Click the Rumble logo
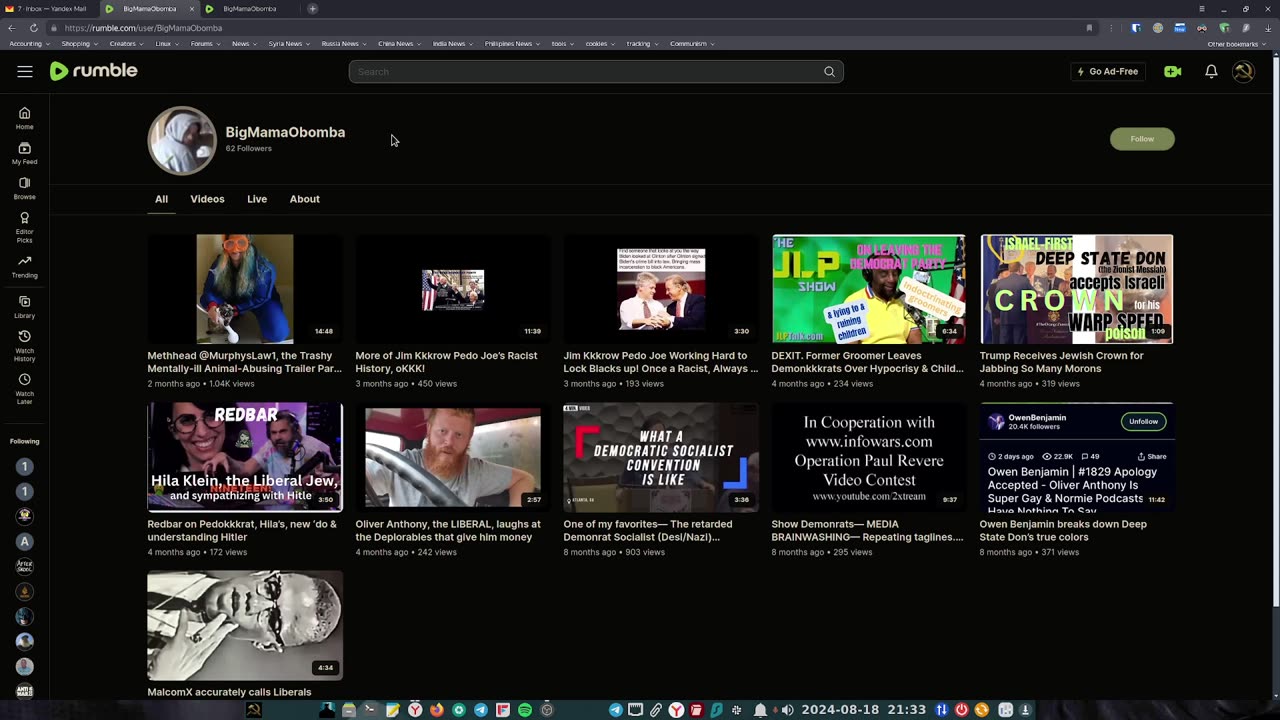This screenshot has height=720, width=1280. (x=94, y=71)
